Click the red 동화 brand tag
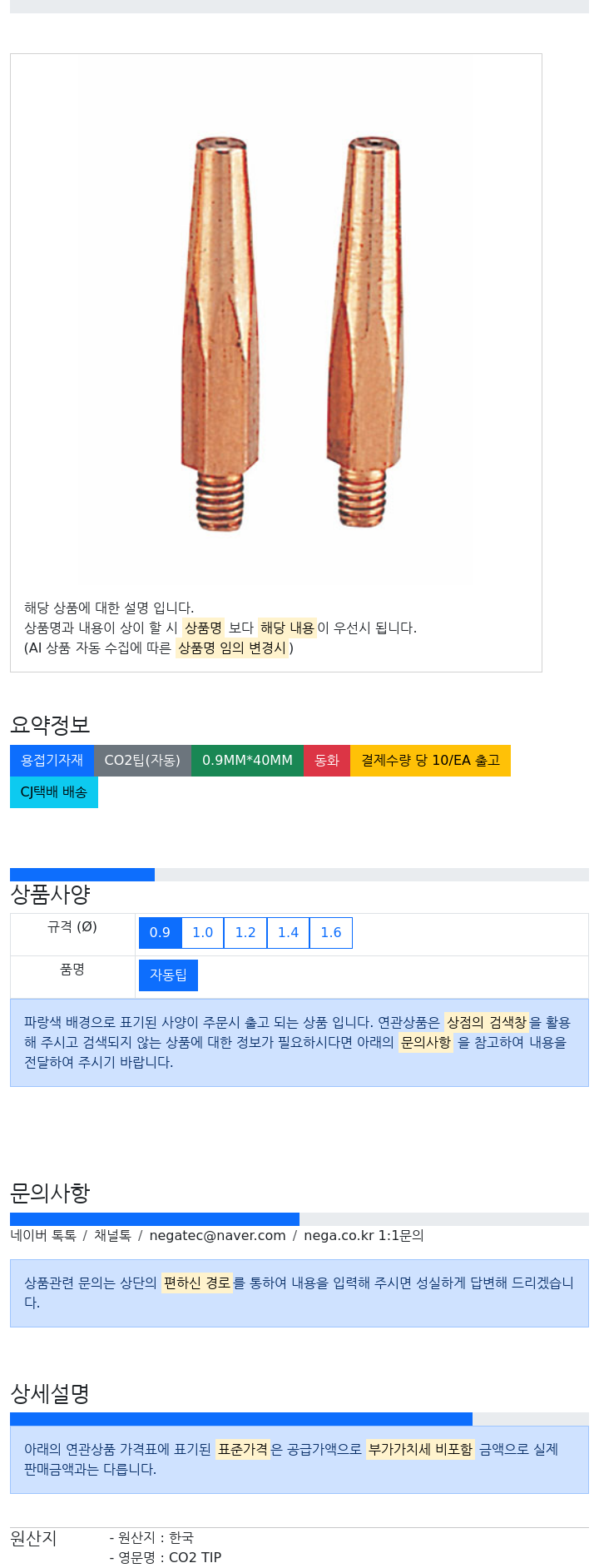Screen dimensions: 599x1568 tap(327, 761)
